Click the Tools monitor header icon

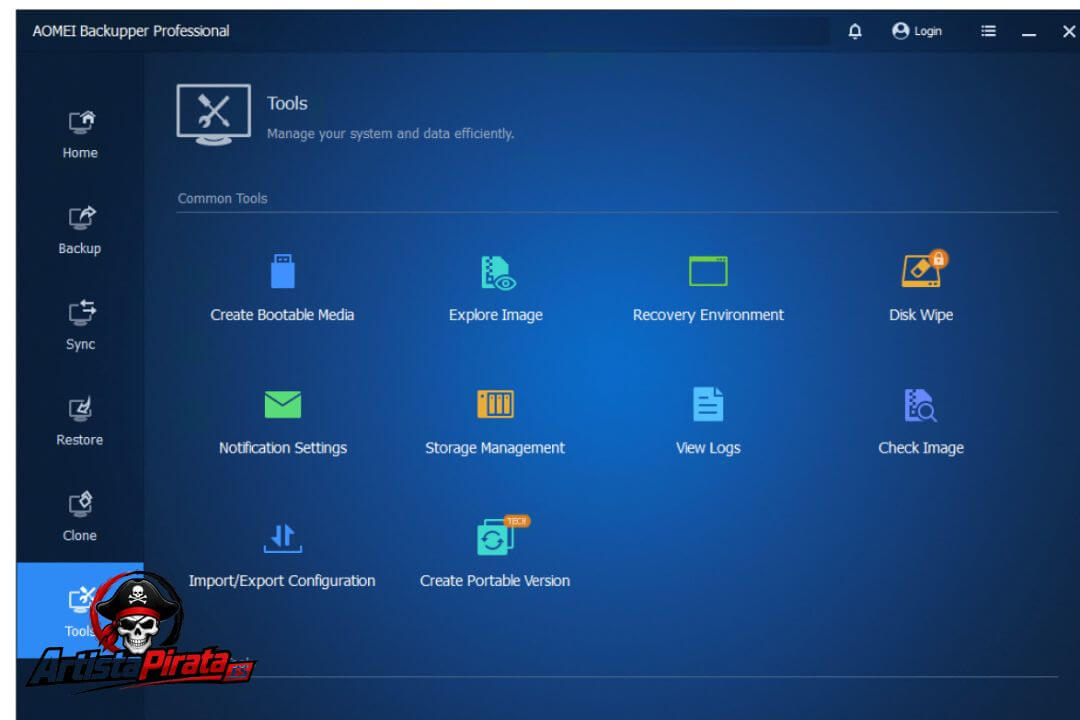click(x=214, y=114)
